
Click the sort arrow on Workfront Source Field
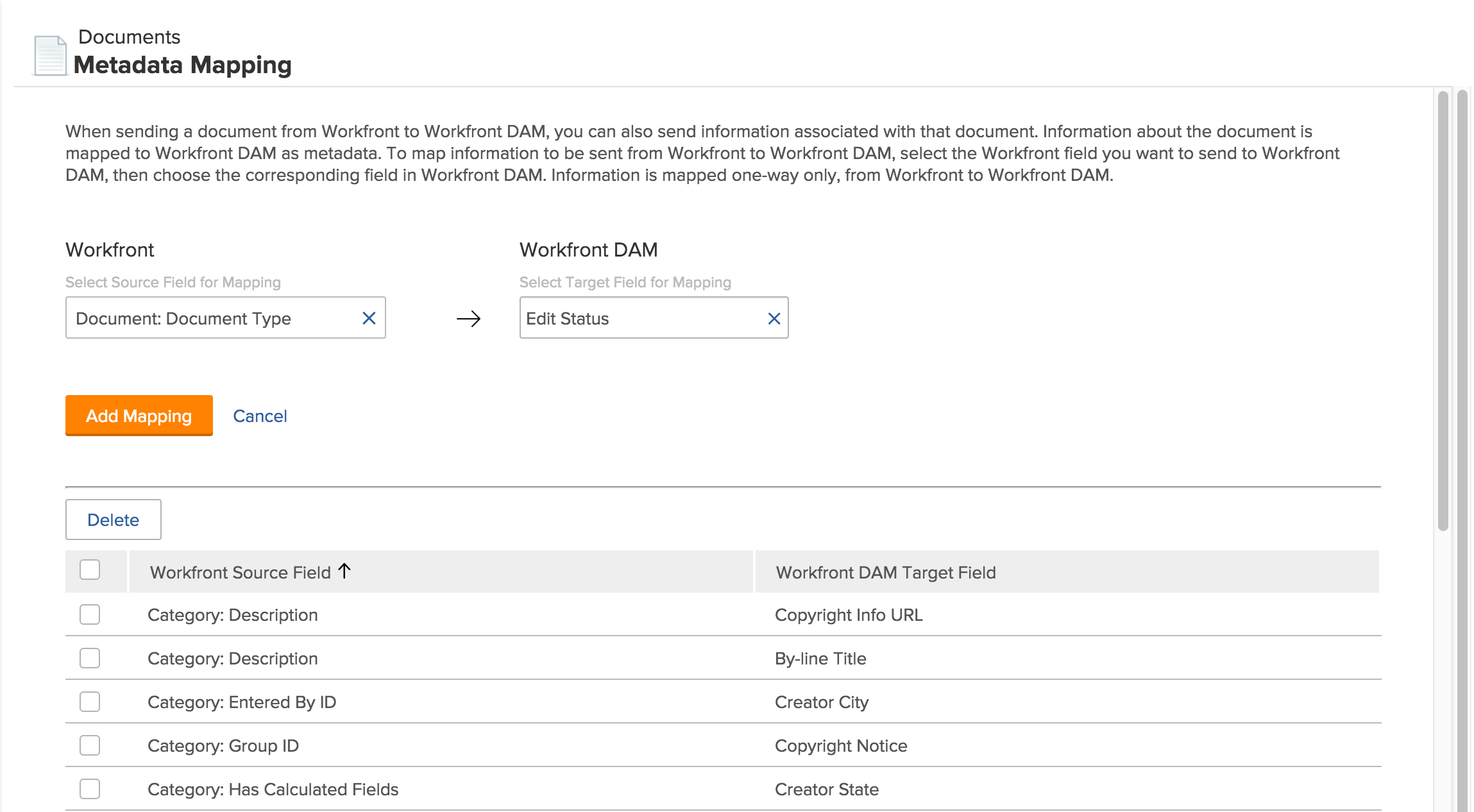[x=344, y=571]
